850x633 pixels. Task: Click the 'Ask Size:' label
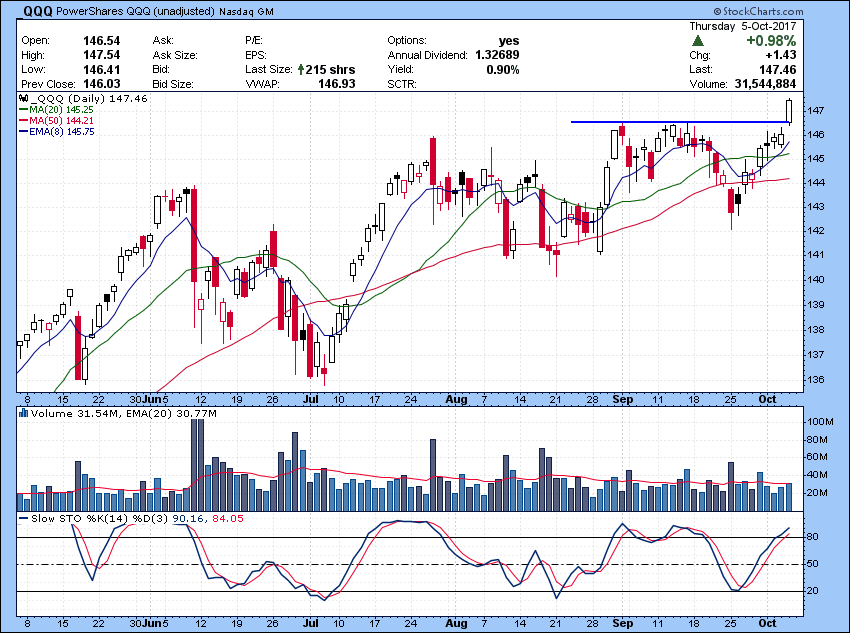pos(175,55)
